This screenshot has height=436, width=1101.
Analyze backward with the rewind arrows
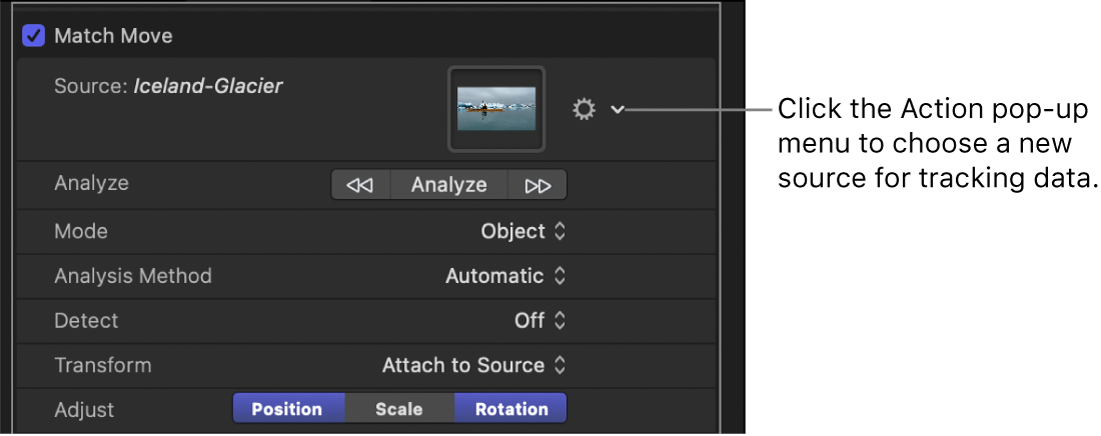360,185
